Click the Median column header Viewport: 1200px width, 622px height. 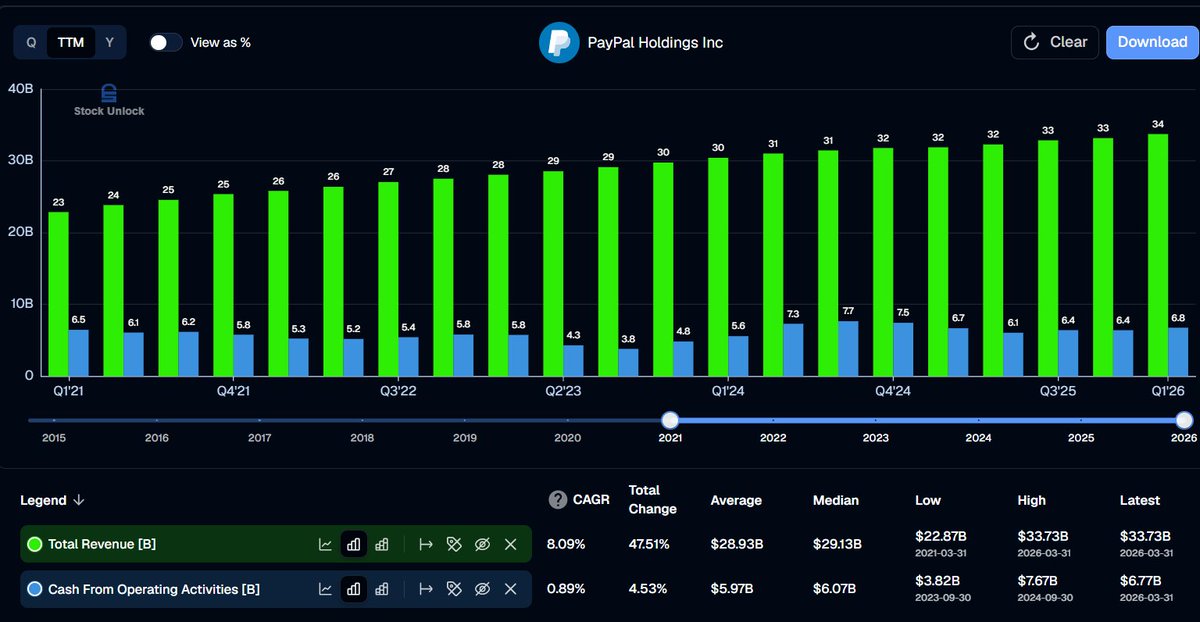(836, 500)
